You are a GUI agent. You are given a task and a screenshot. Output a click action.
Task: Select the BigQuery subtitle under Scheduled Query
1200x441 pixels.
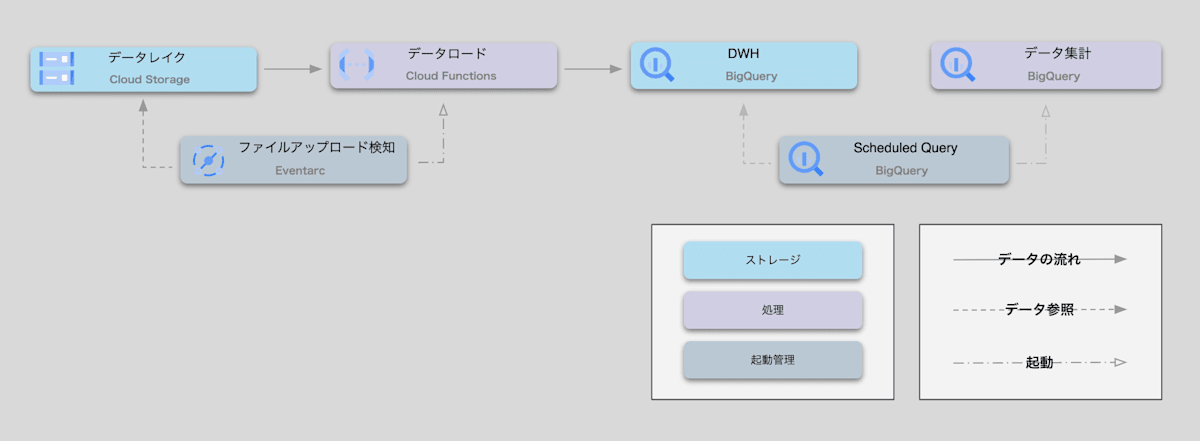click(x=902, y=171)
